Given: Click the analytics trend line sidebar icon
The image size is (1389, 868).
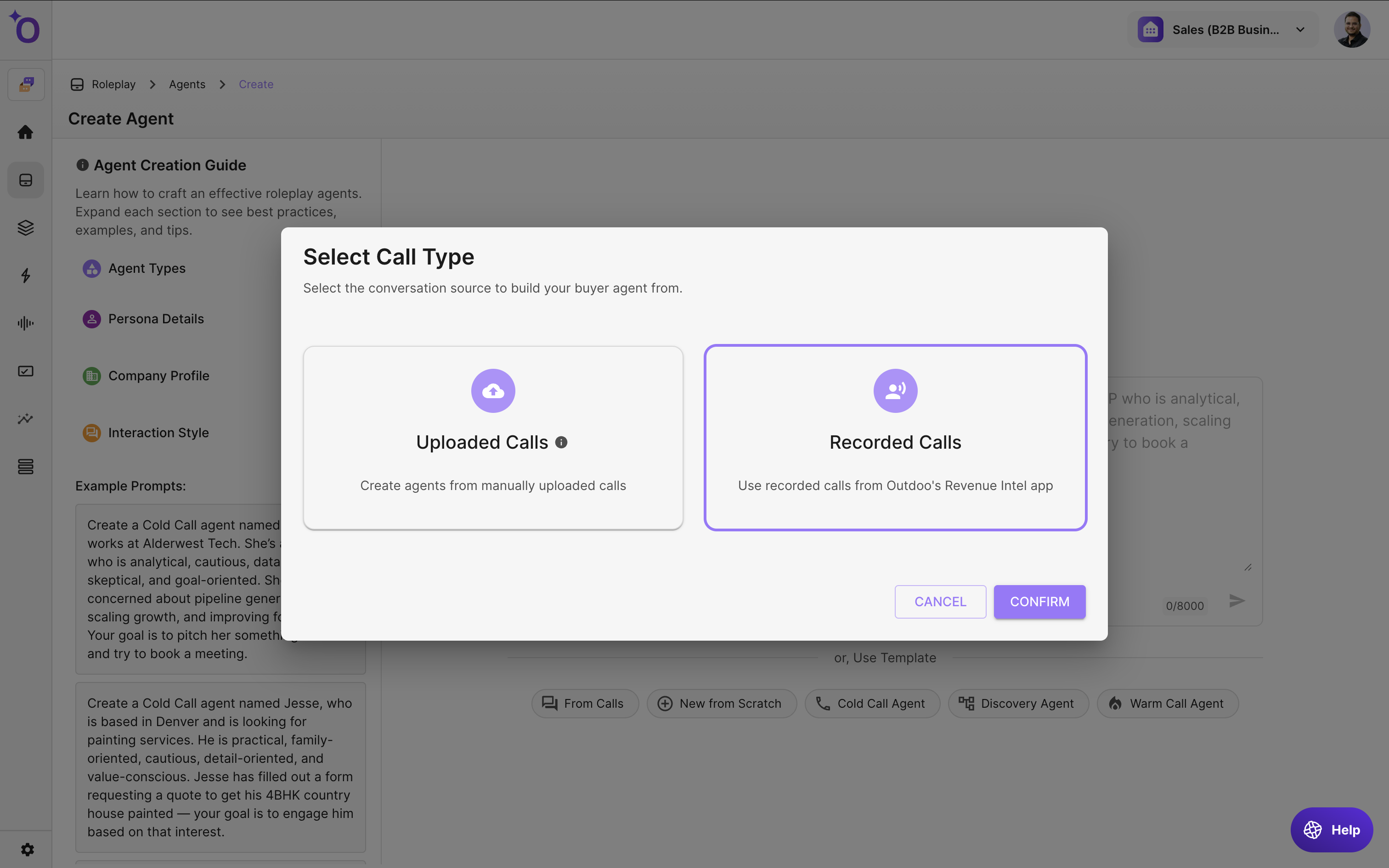Looking at the screenshot, I should (25, 419).
